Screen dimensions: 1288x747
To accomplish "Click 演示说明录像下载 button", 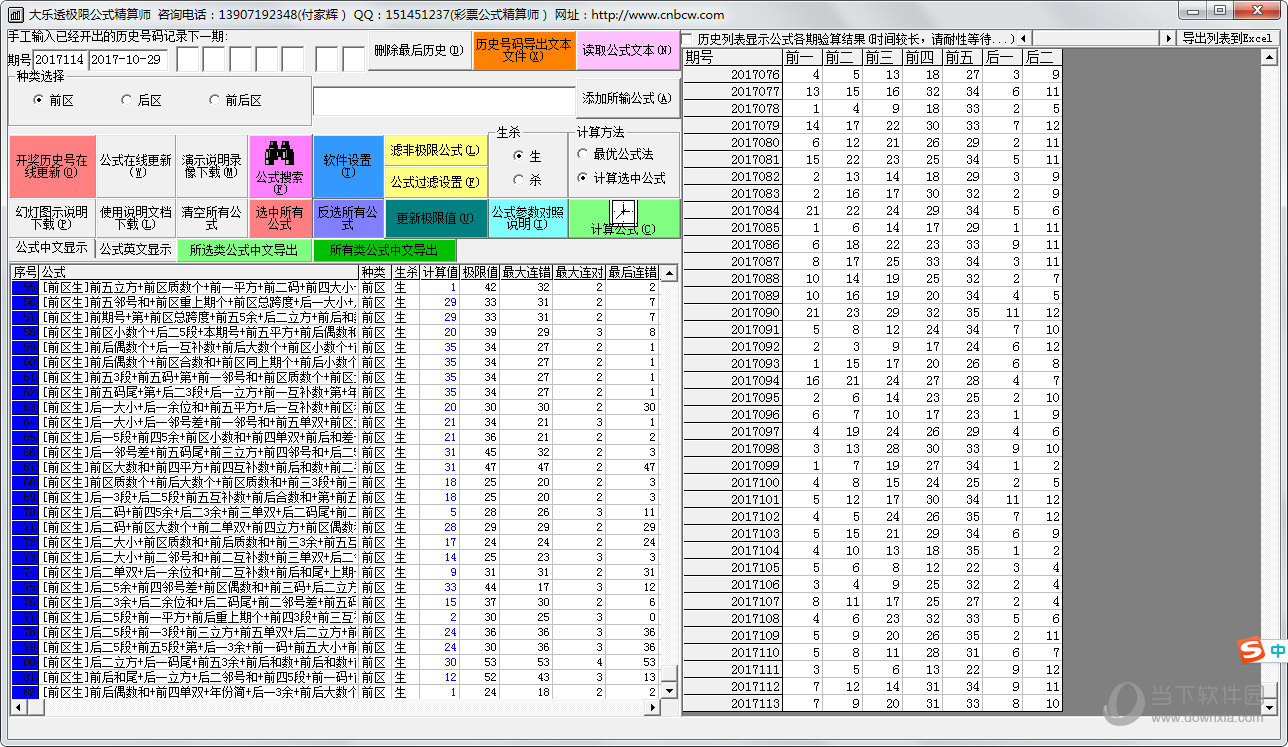I will click(x=212, y=166).
